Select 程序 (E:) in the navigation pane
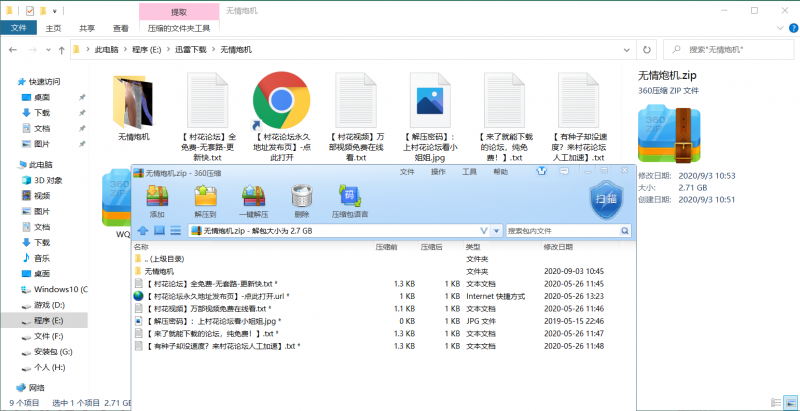Viewport: 800px width, 411px height. pos(48,321)
